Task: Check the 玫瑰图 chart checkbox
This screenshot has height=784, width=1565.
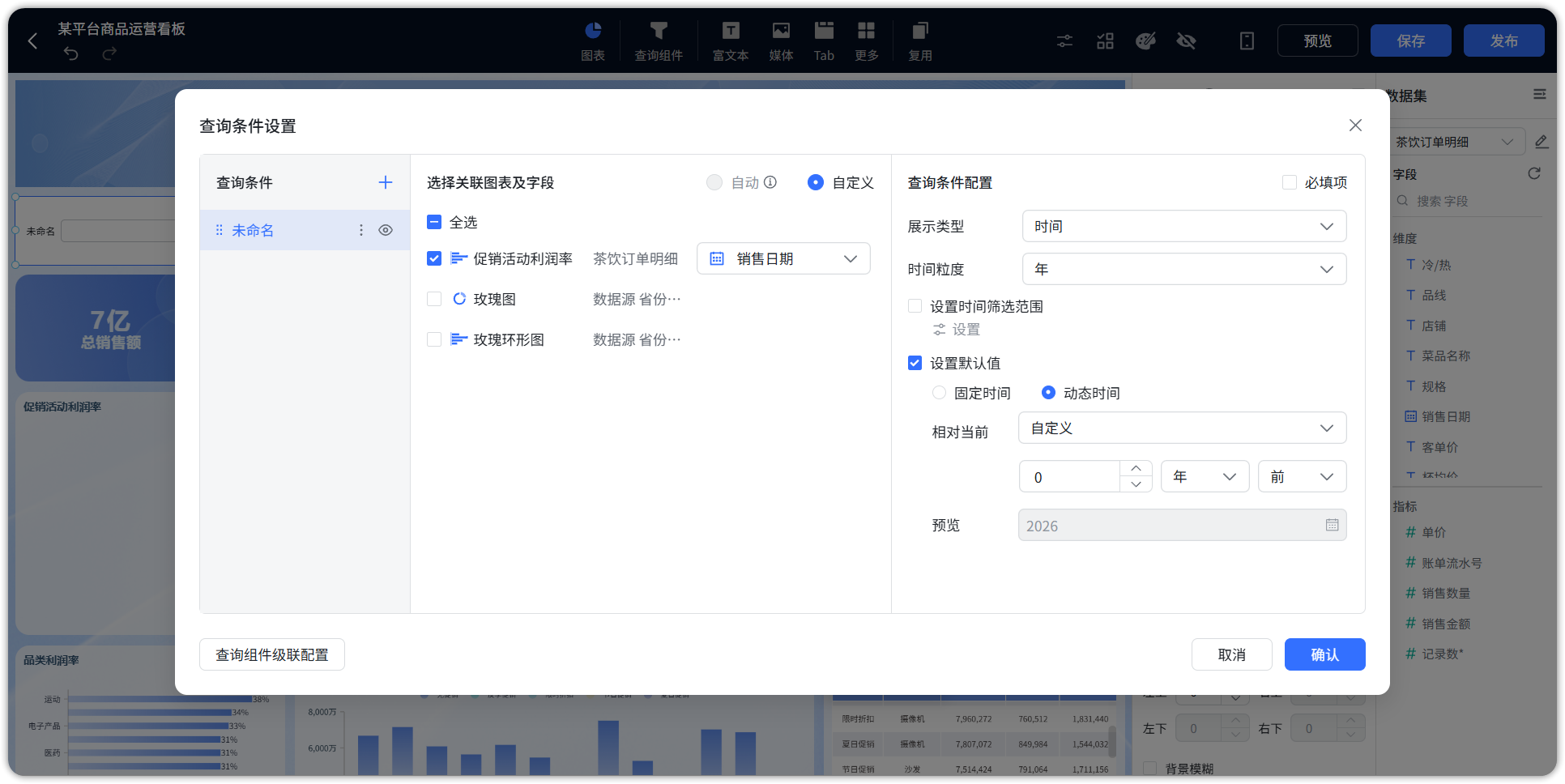Action: pos(434,299)
